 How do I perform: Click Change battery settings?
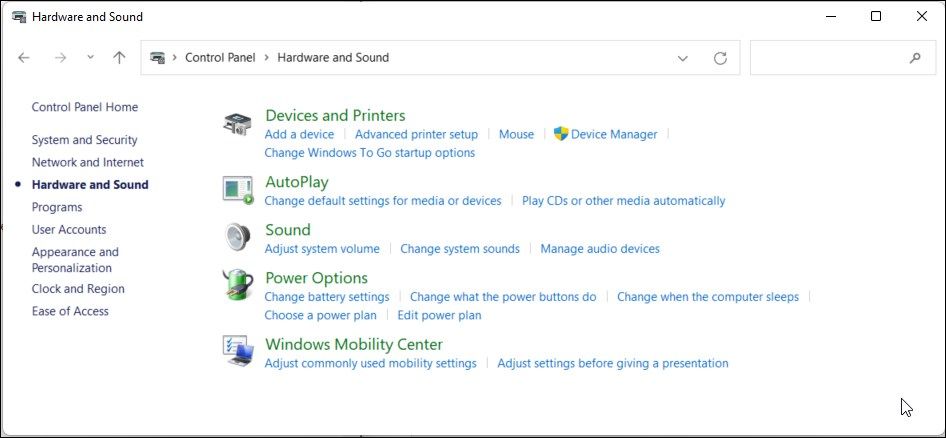tap(327, 297)
